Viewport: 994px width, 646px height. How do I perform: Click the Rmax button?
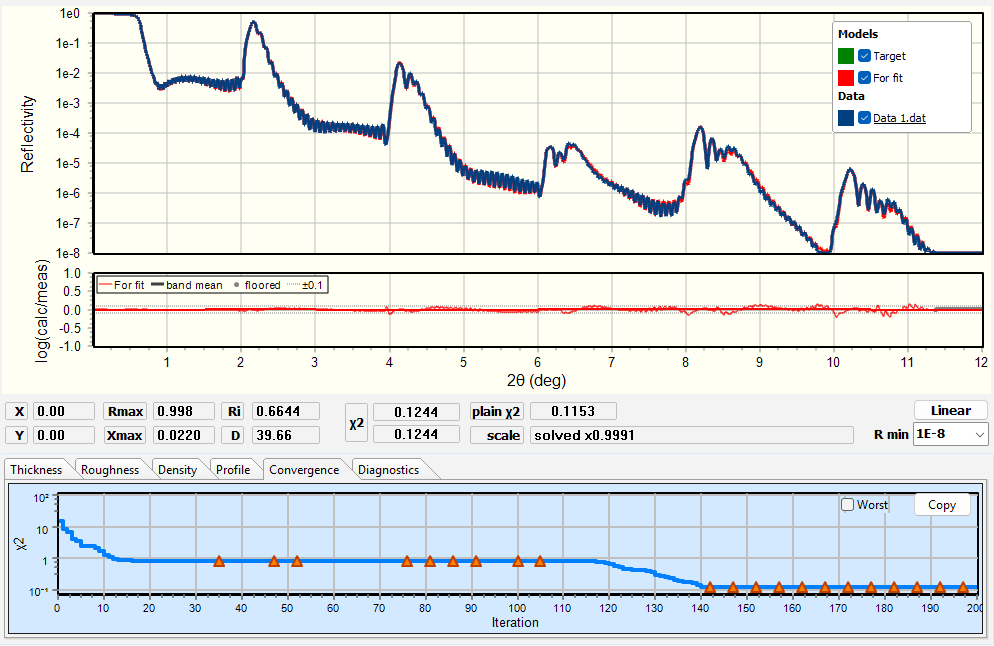126,411
